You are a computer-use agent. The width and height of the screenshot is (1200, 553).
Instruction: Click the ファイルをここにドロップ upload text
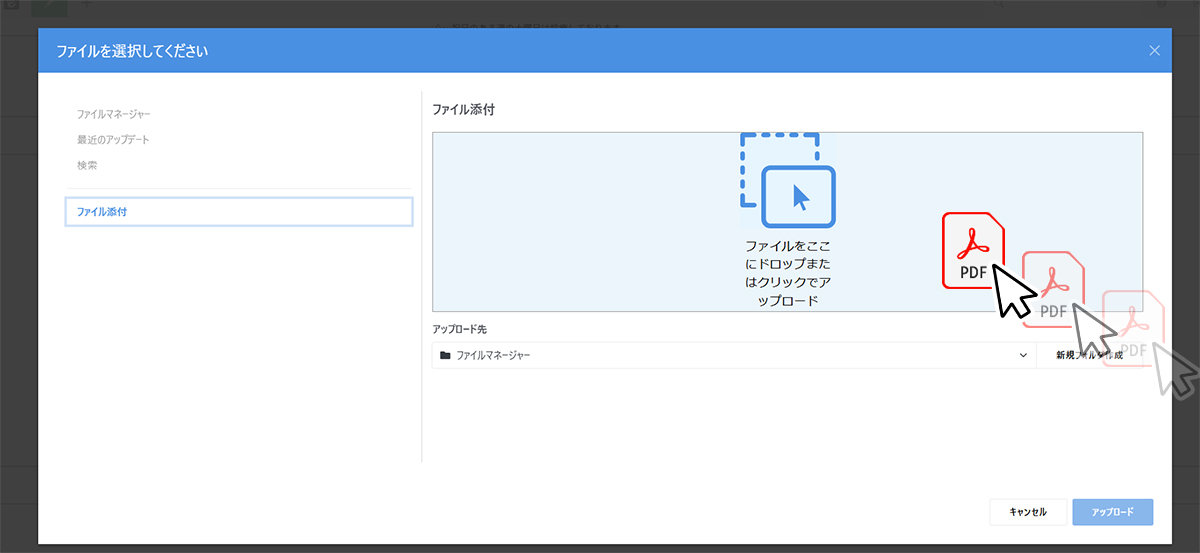788,272
